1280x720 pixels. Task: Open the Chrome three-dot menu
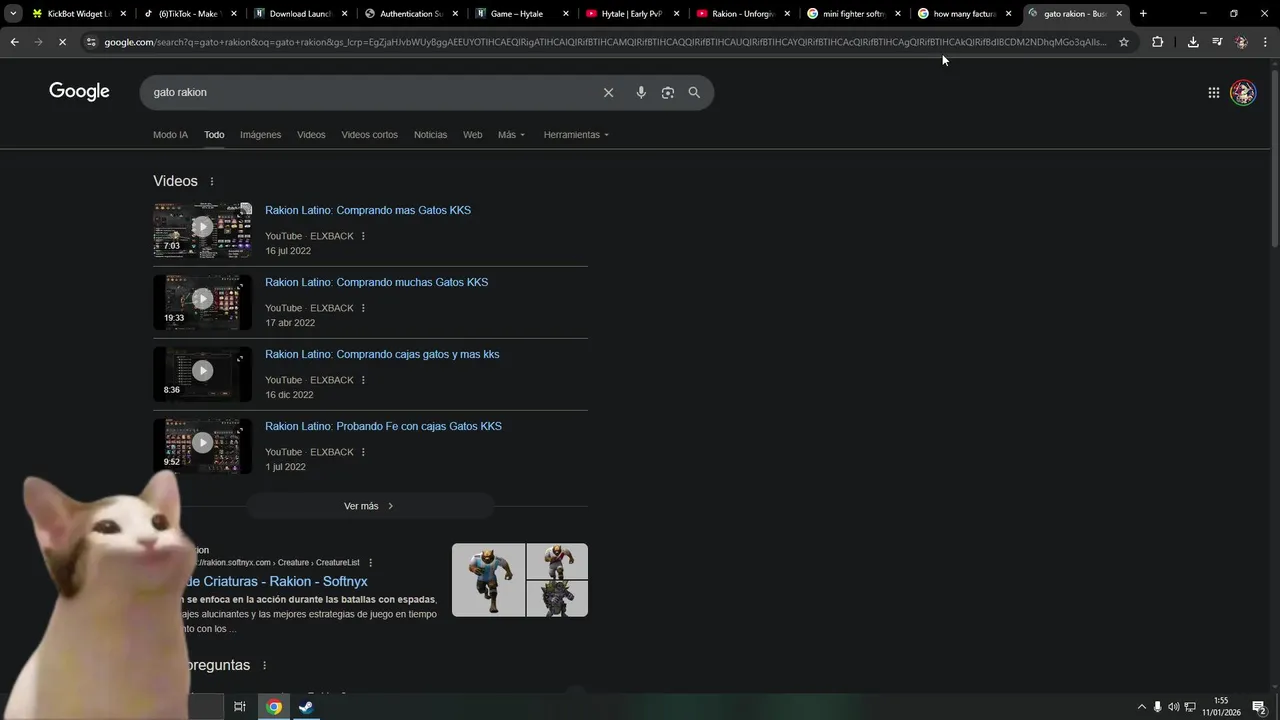coord(1265,42)
